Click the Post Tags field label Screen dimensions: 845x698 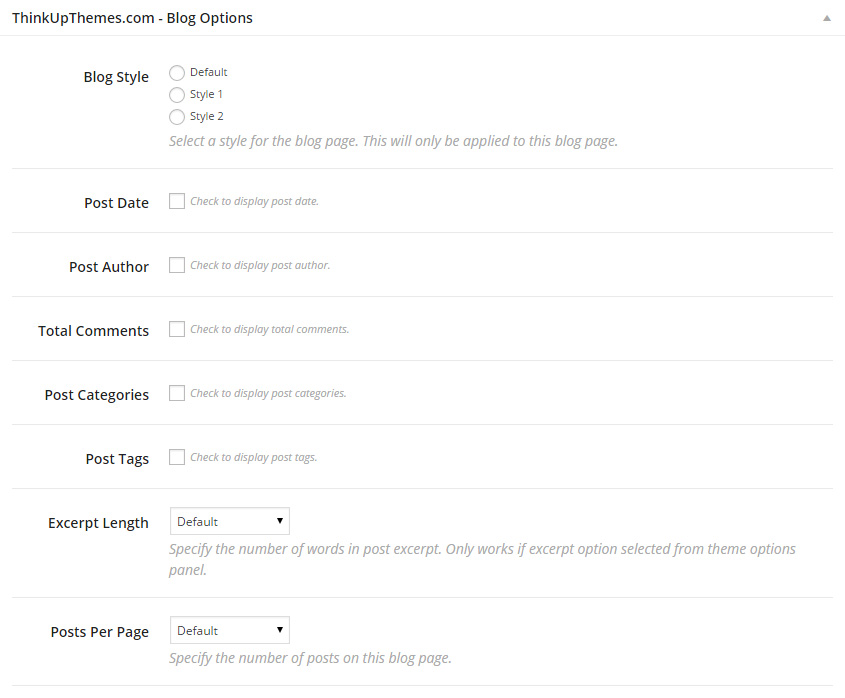(x=117, y=459)
